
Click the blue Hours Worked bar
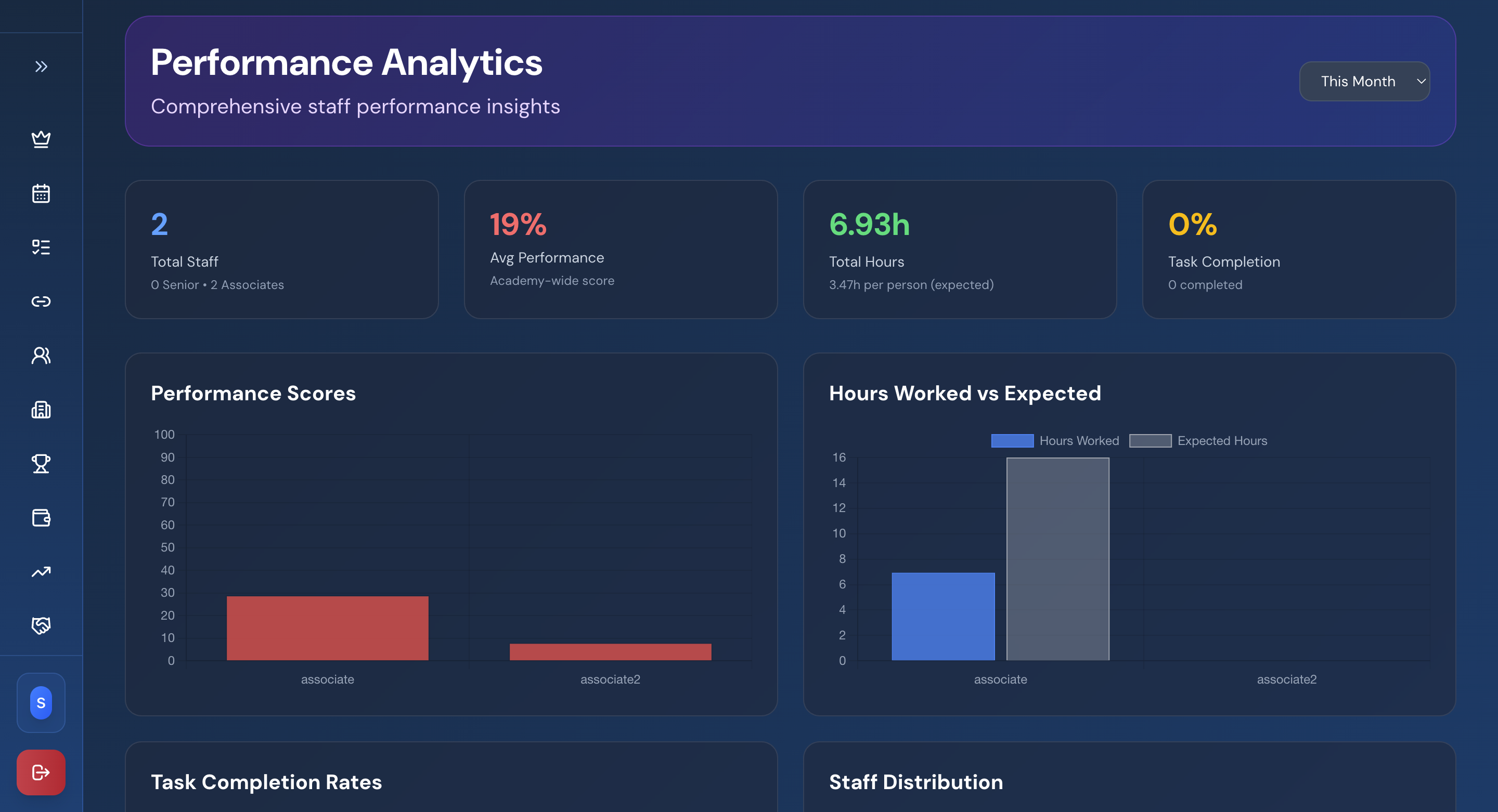click(942, 616)
